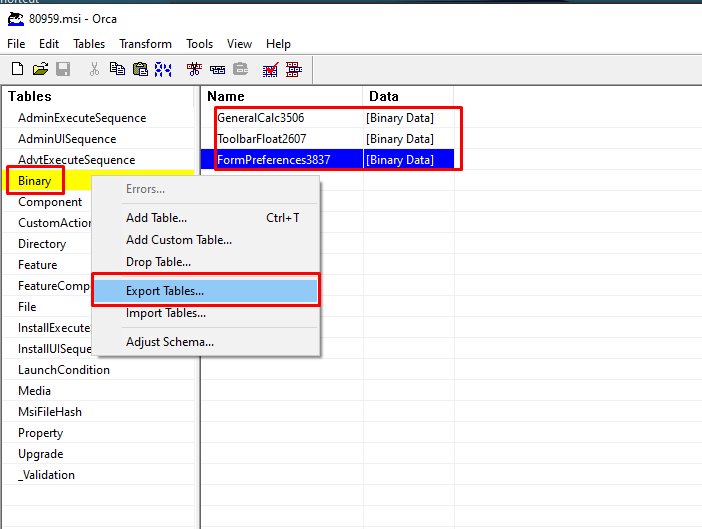
Task: Click the Cut Row toolbar icon
Action: [194, 69]
